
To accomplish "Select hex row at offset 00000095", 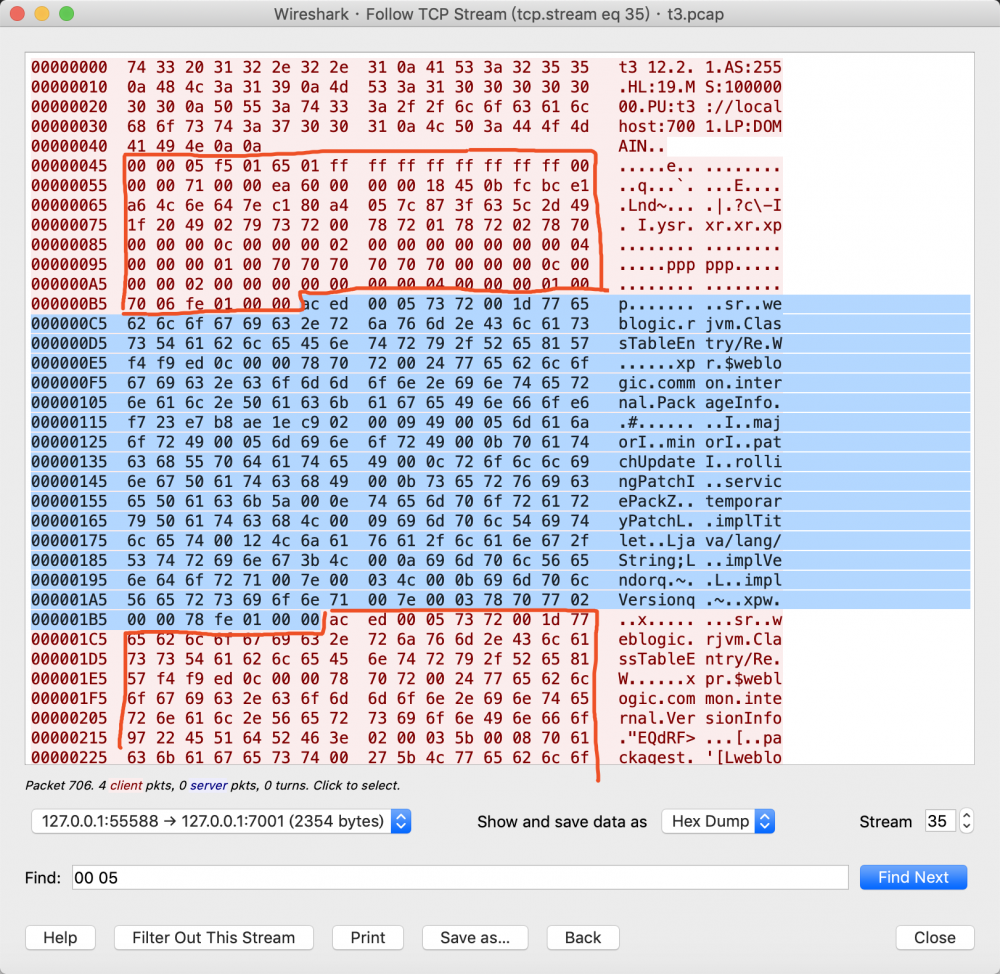I will pyautogui.click(x=406, y=265).
